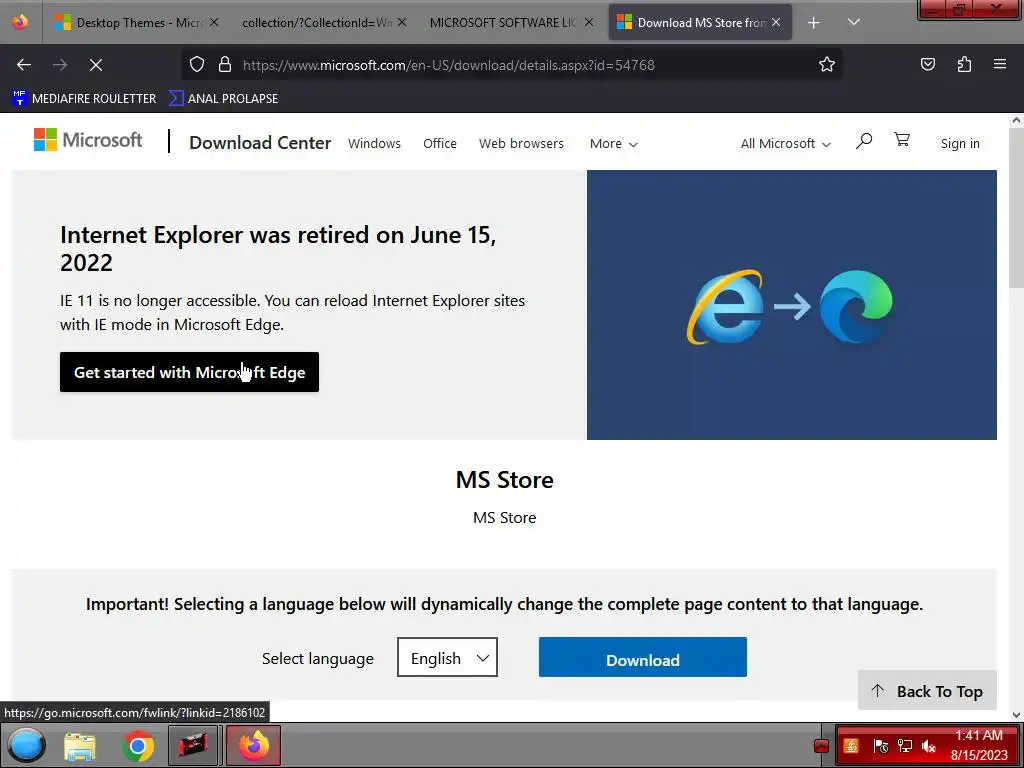Click the page vertical scrollbar thumb
The width and height of the screenshot is (1024, 768).
point(1016,207)
